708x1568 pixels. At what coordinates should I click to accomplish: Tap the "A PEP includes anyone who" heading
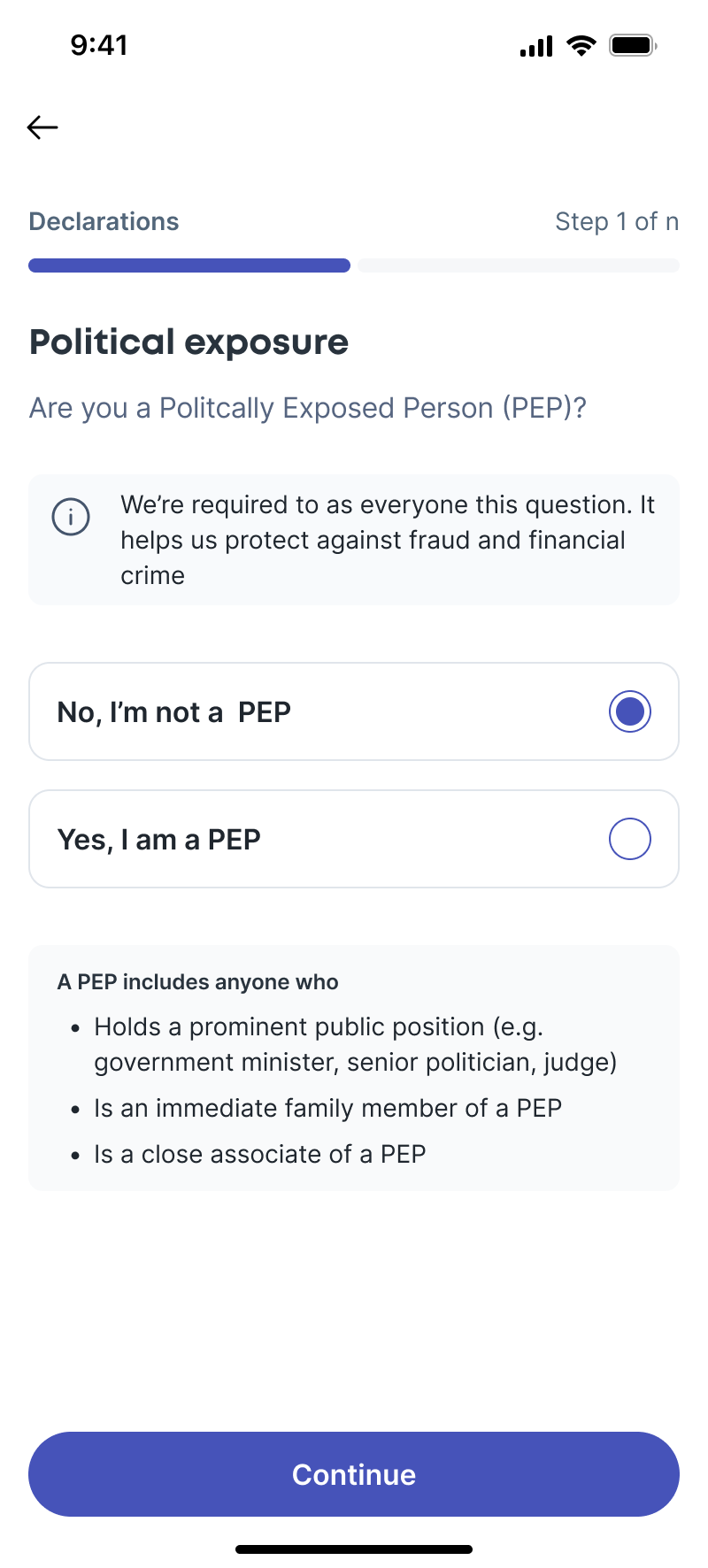tap(198, 982)
